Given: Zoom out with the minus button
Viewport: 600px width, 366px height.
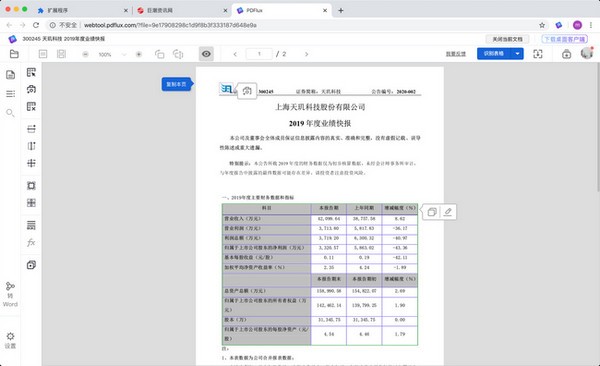Looking at the screenshot, I should click(x=85, y=54).
